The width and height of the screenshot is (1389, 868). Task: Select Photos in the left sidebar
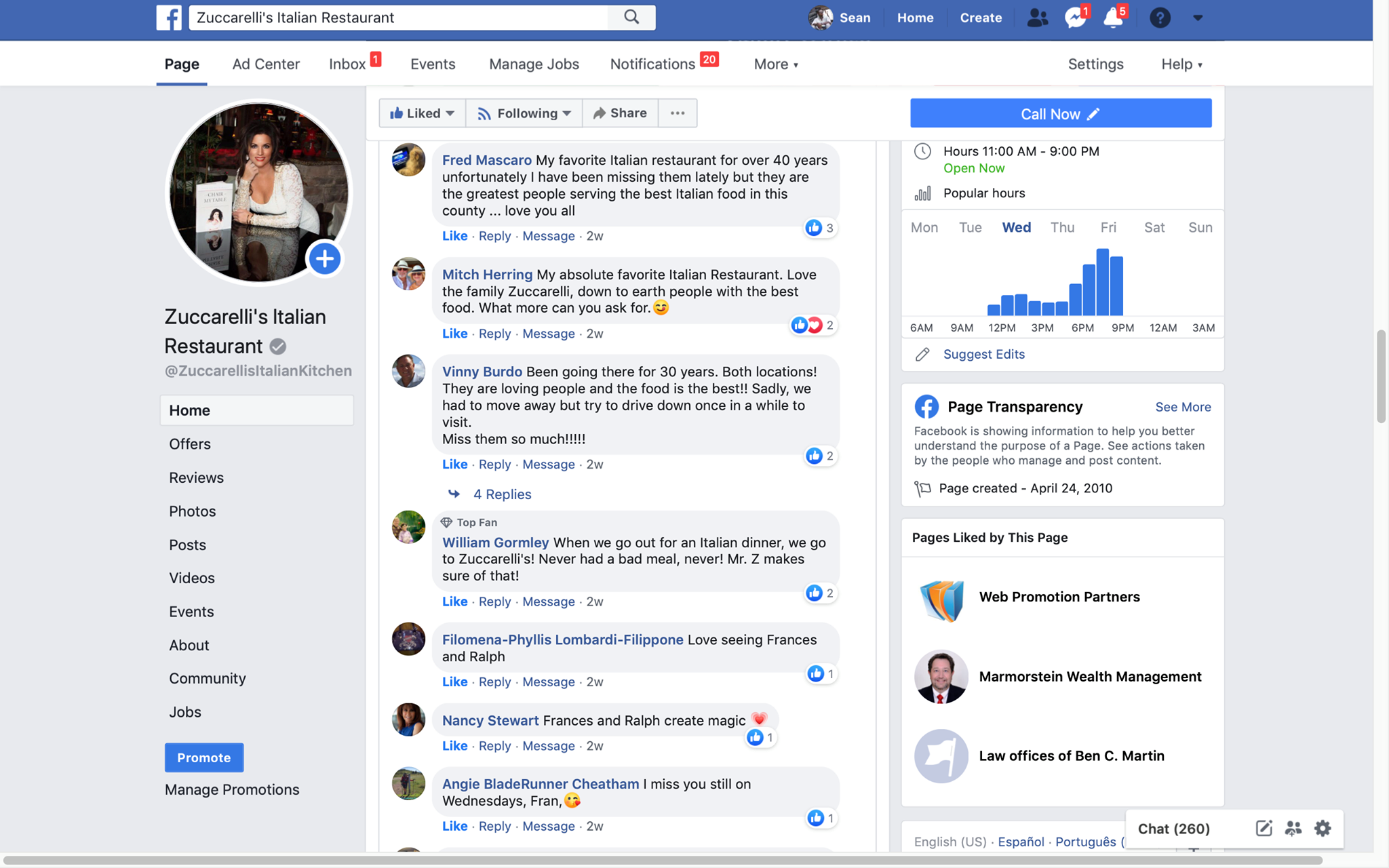193,511
